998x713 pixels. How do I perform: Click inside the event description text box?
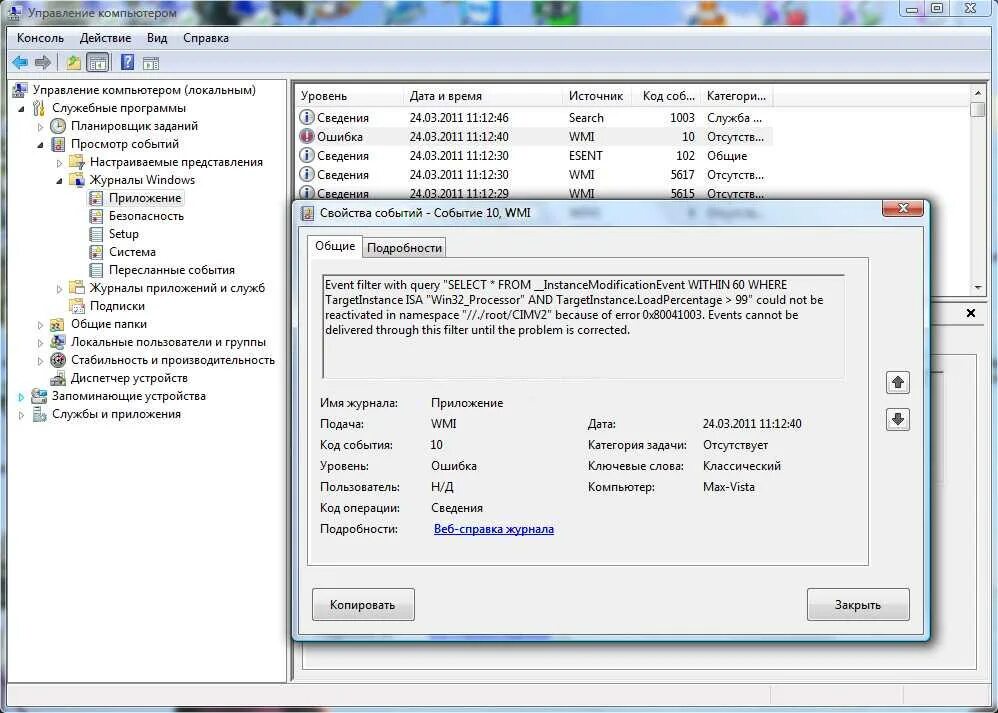coord(584,327)
